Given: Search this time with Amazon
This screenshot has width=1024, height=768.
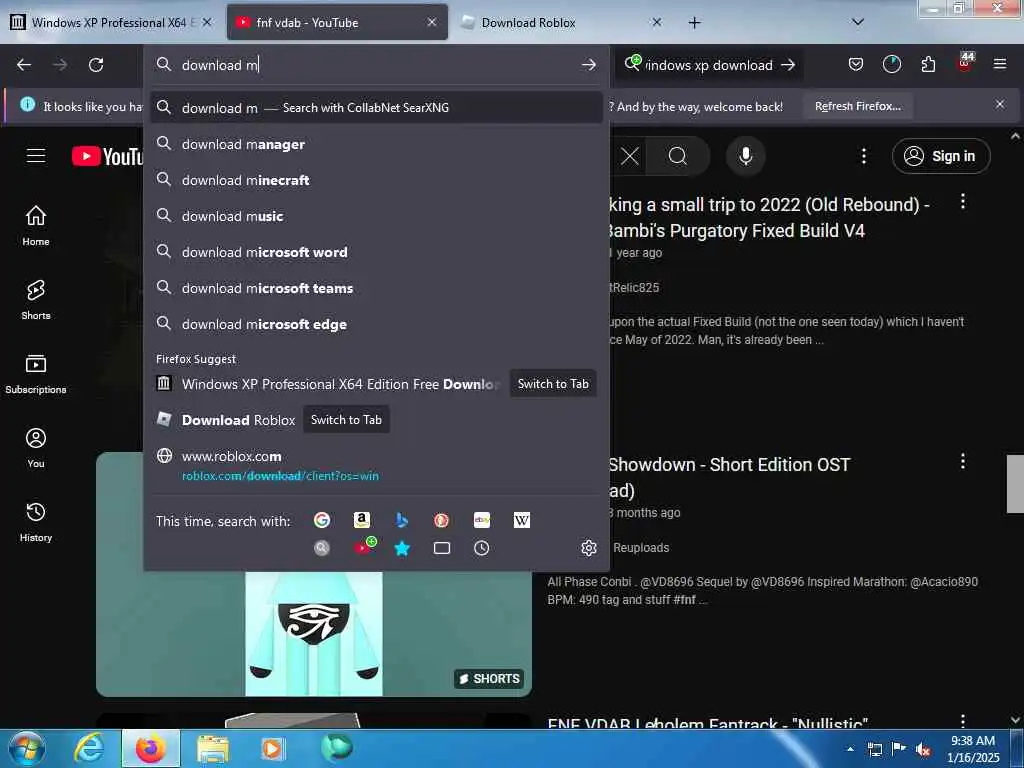Looking at the screenshot, I should [361, 520].
